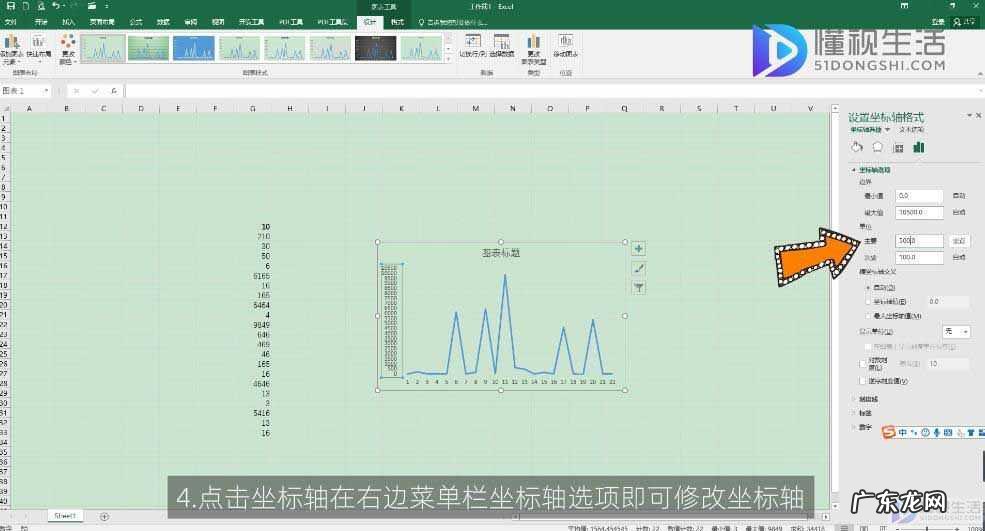The height and width of the screenshot is (531, 985).
Task: Expand Number section
Action: point(864,427)
